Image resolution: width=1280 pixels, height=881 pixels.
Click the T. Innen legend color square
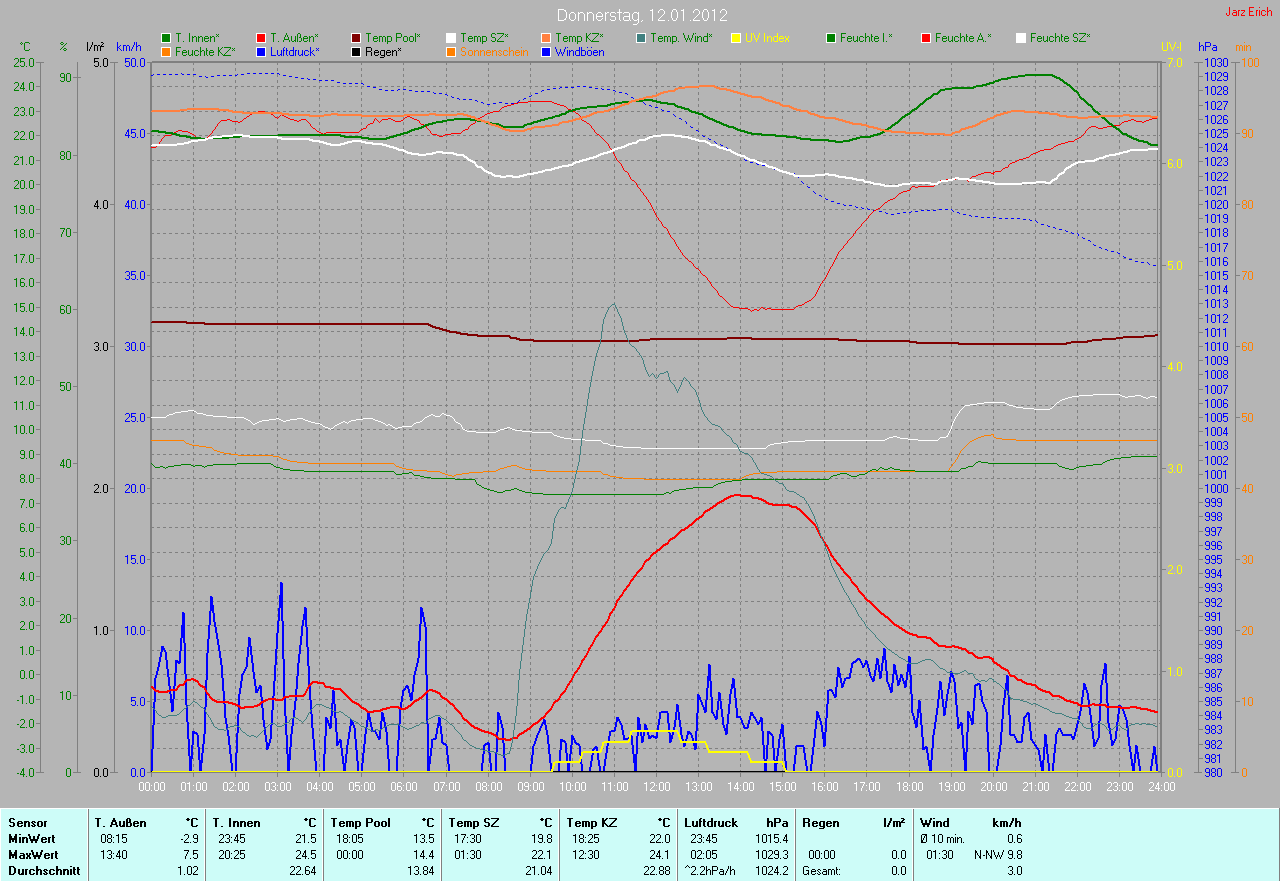tap(166, 38)
